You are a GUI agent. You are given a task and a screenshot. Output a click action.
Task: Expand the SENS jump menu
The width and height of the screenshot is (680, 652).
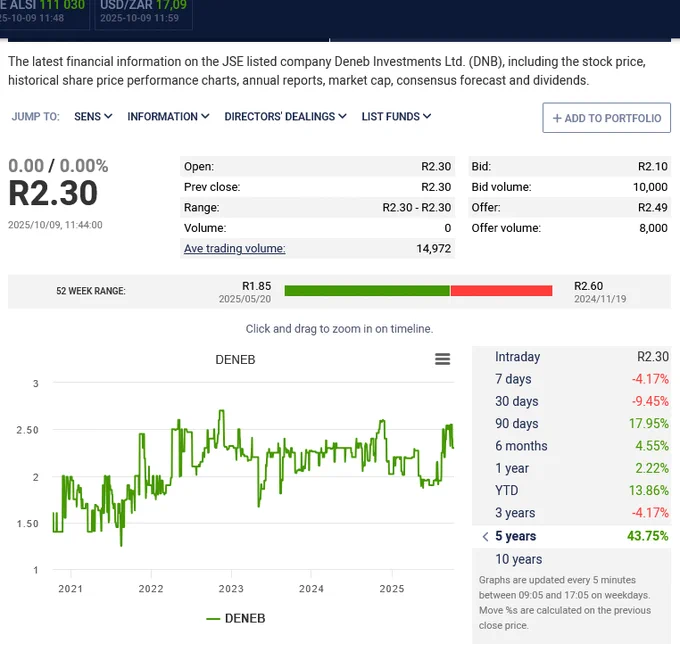point(93,116)
